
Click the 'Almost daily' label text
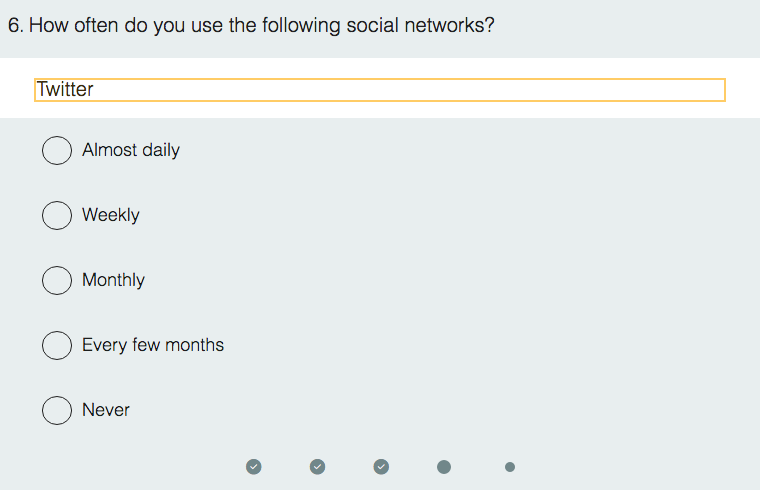coord(131,150)
